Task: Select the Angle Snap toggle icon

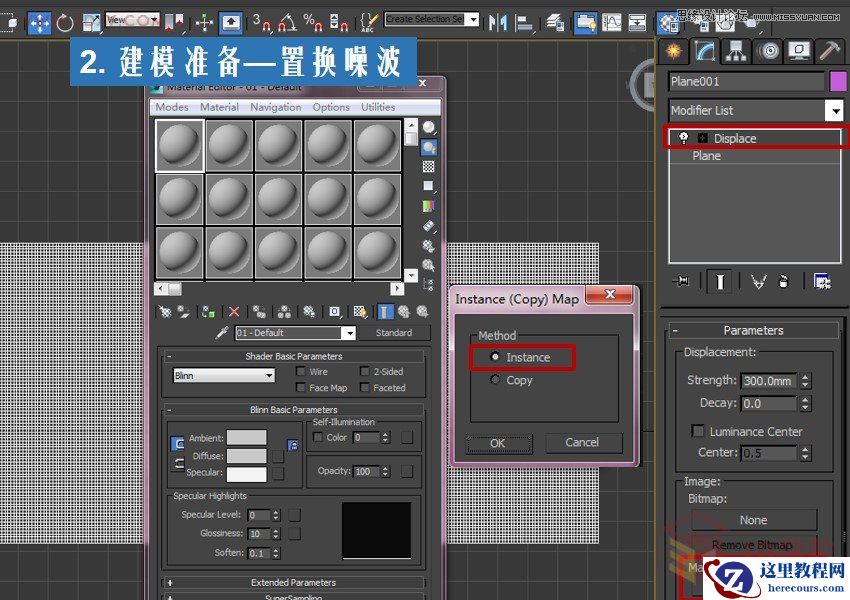Action: tap(288, 17)
